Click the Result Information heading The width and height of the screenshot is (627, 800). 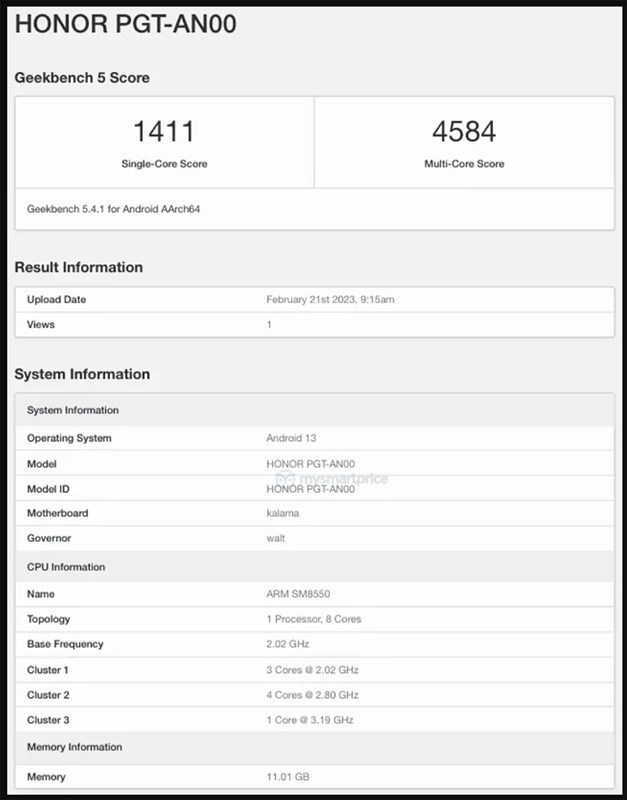click(79, 267)
